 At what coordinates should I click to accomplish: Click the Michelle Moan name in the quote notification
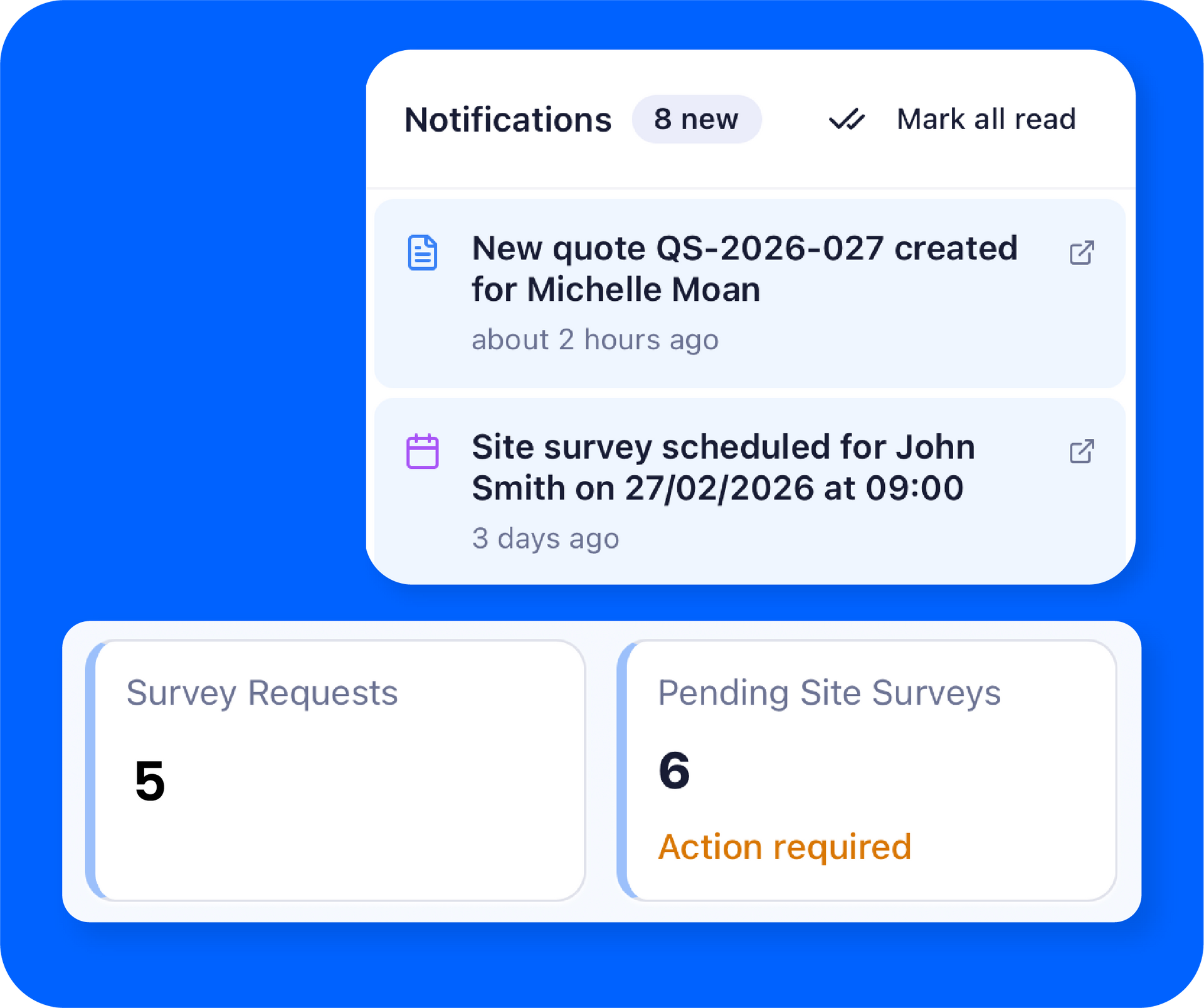[x=643, y=290]
